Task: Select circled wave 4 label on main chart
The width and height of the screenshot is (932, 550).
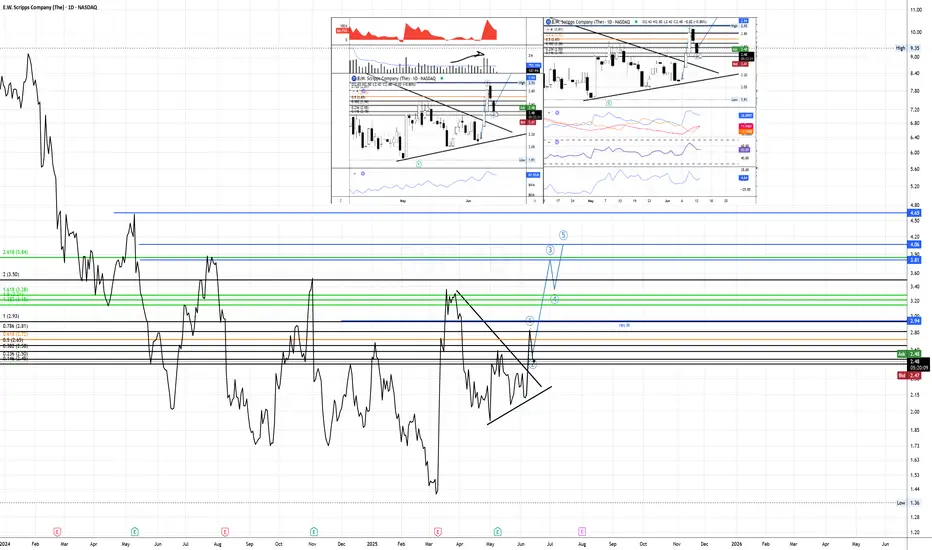Action: coord(554,299)
